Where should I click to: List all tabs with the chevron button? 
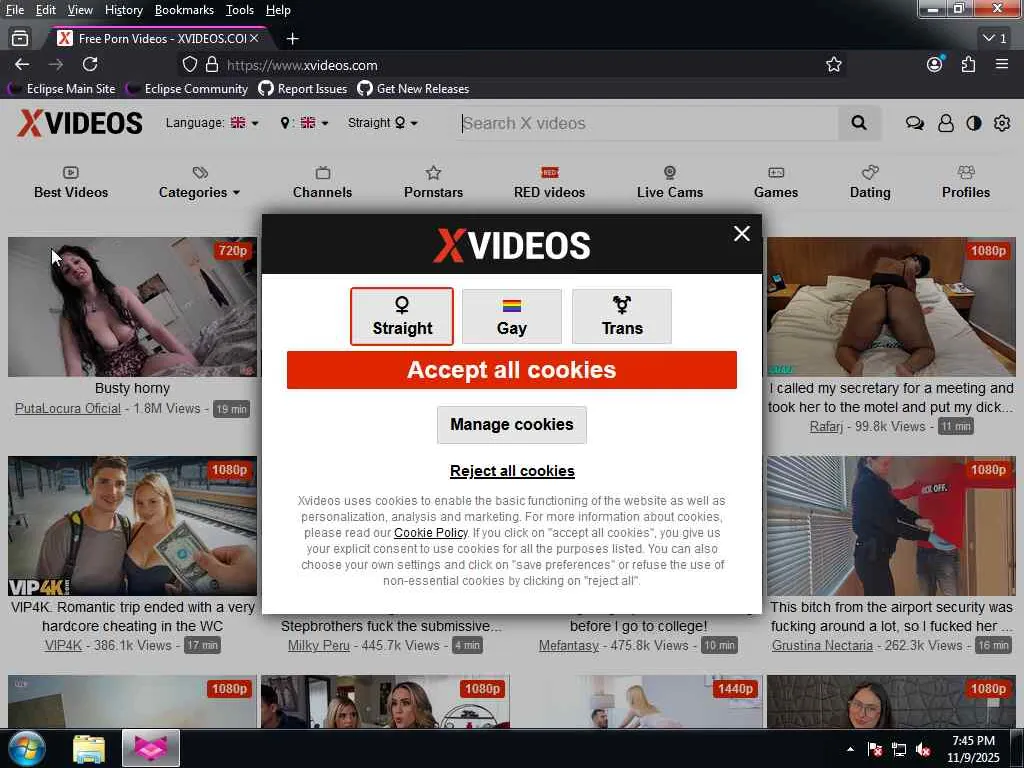coord(995,39)
